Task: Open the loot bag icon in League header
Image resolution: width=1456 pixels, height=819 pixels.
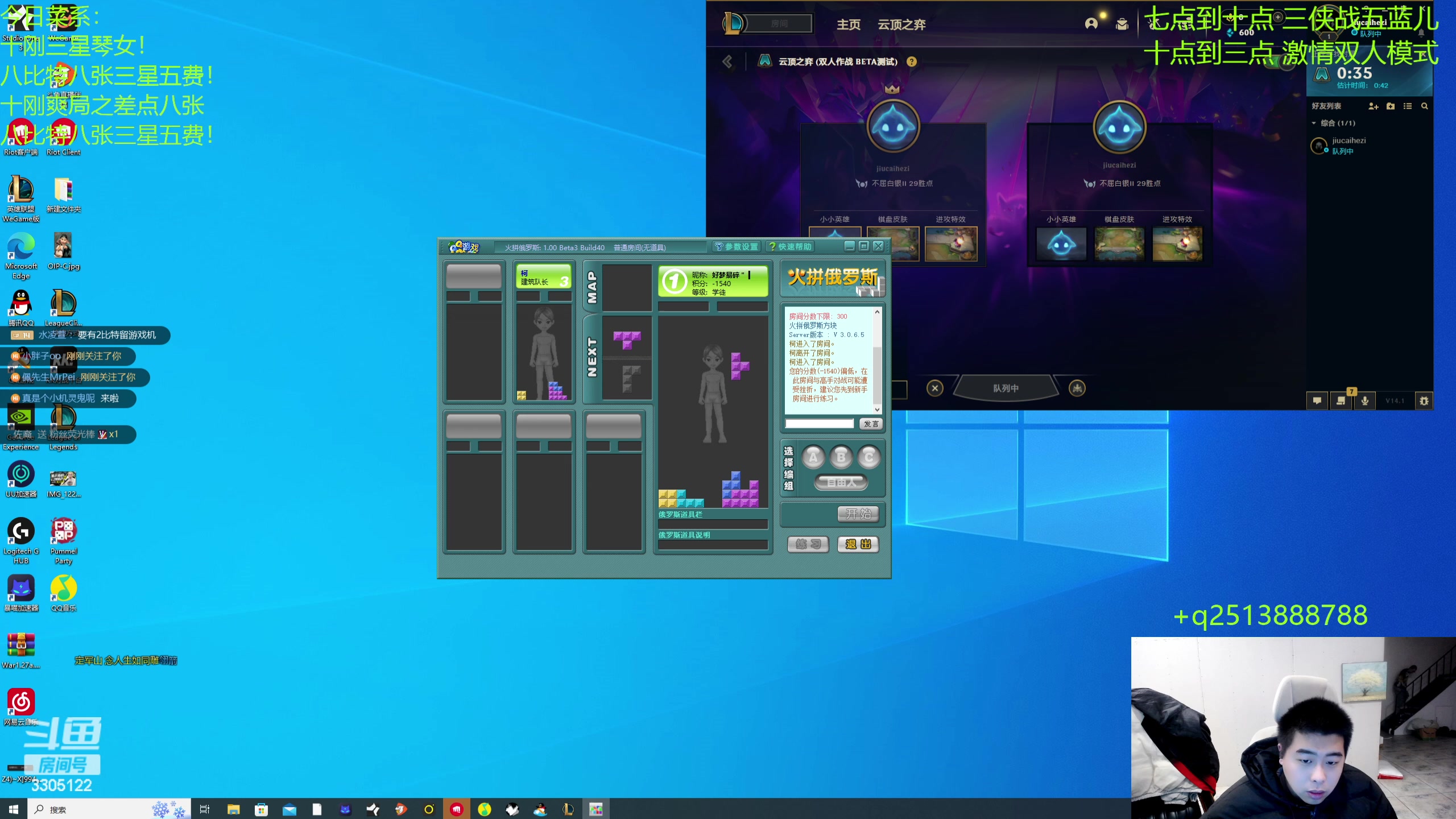Action: click(x=1122, y=24)
